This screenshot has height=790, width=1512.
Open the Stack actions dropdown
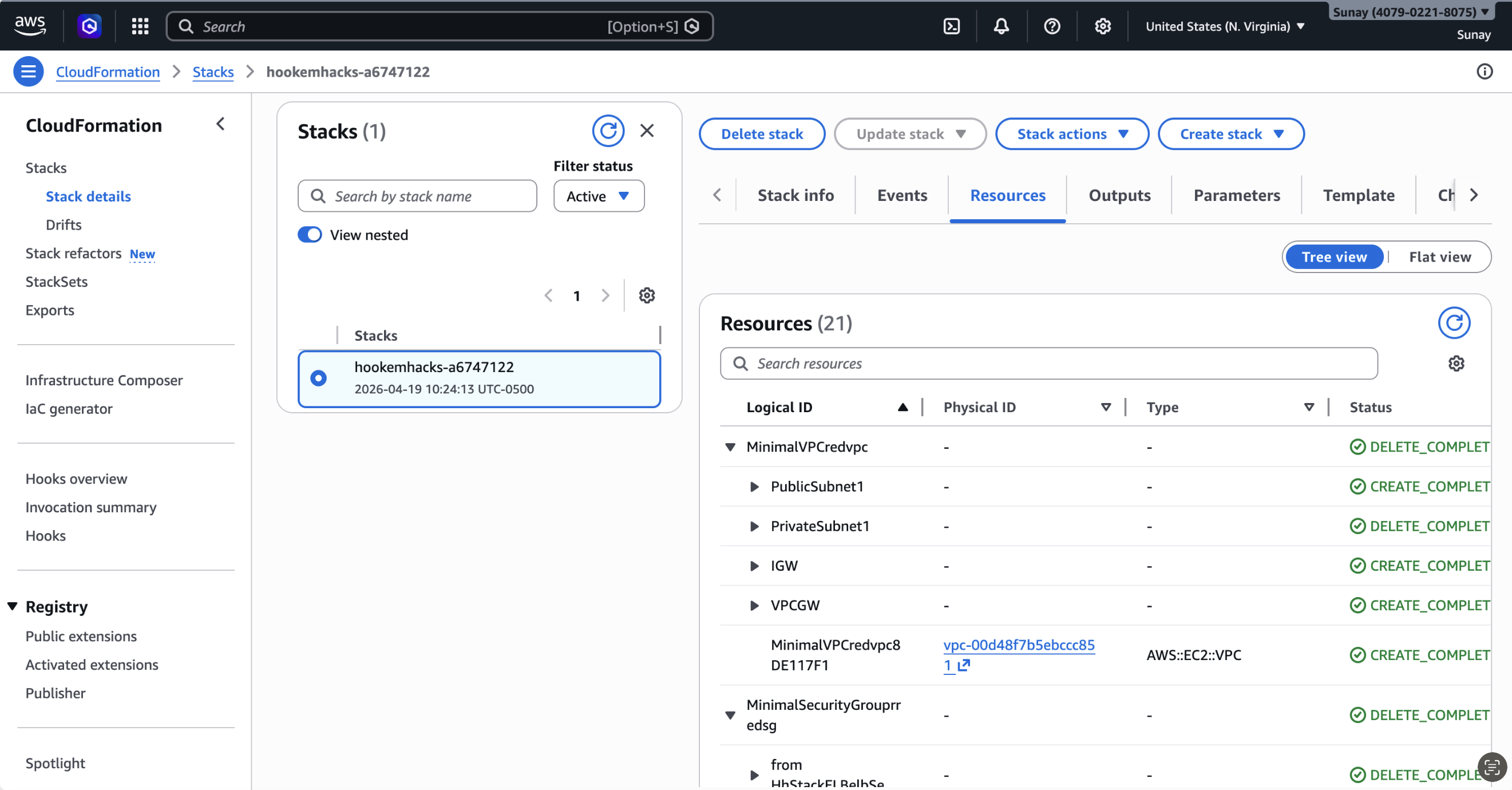tap(1071, 134)
